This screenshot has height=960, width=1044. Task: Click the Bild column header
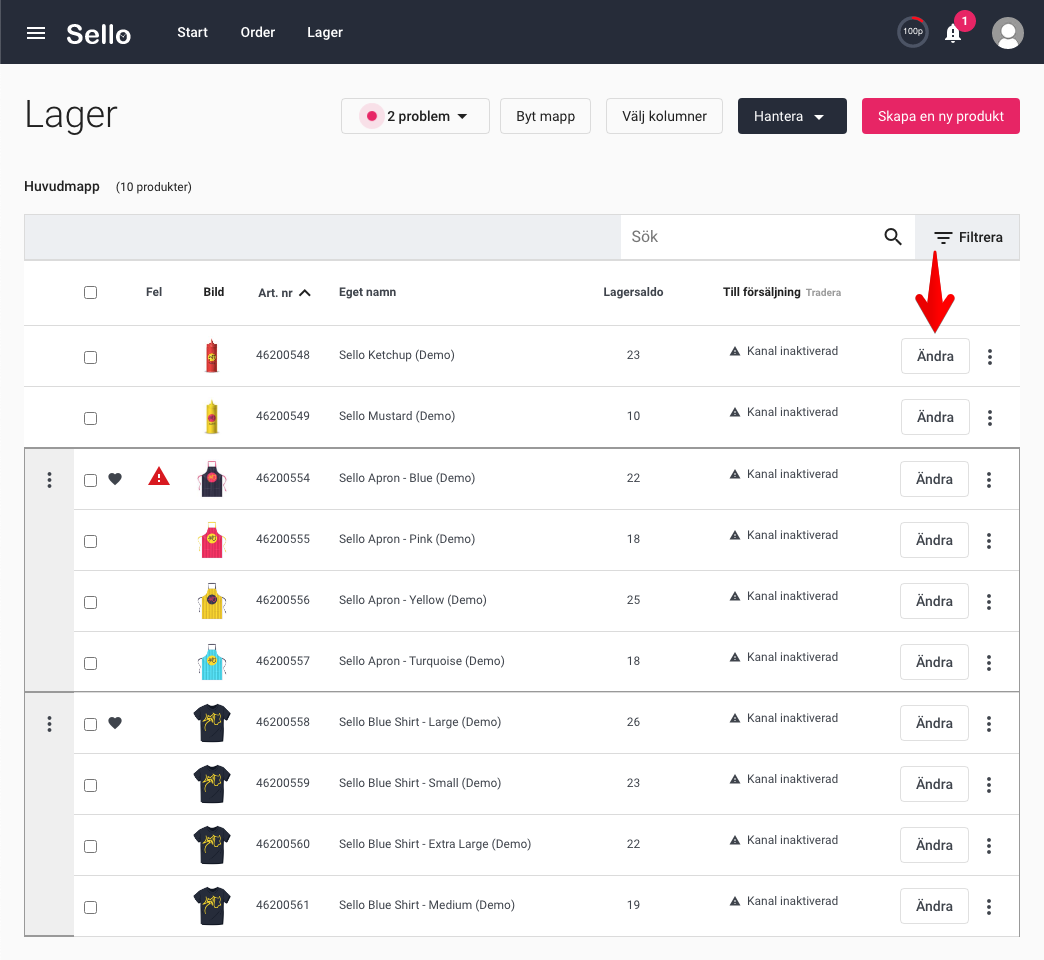click(214, 292)
